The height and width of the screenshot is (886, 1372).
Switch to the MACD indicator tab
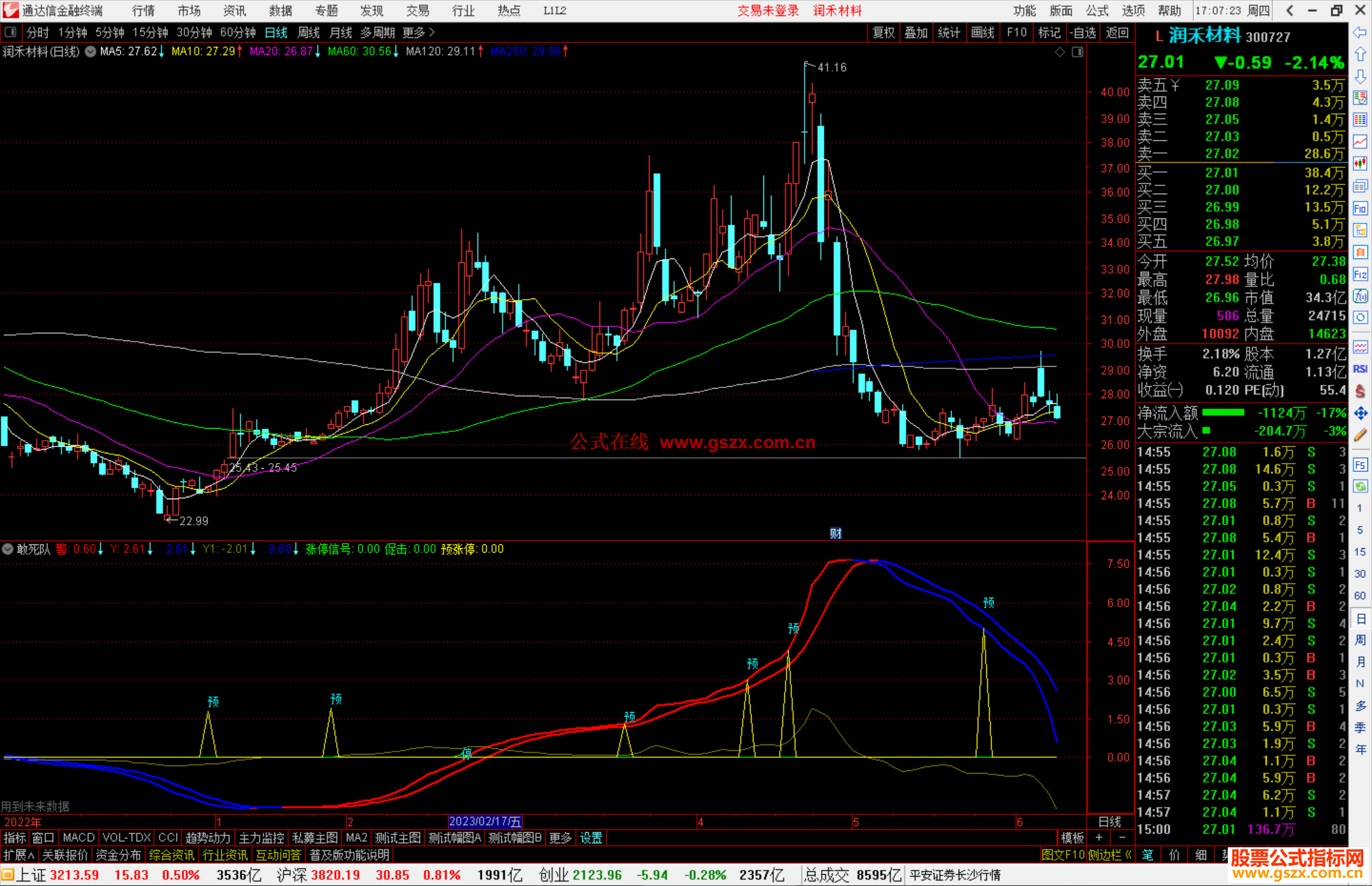78,838
